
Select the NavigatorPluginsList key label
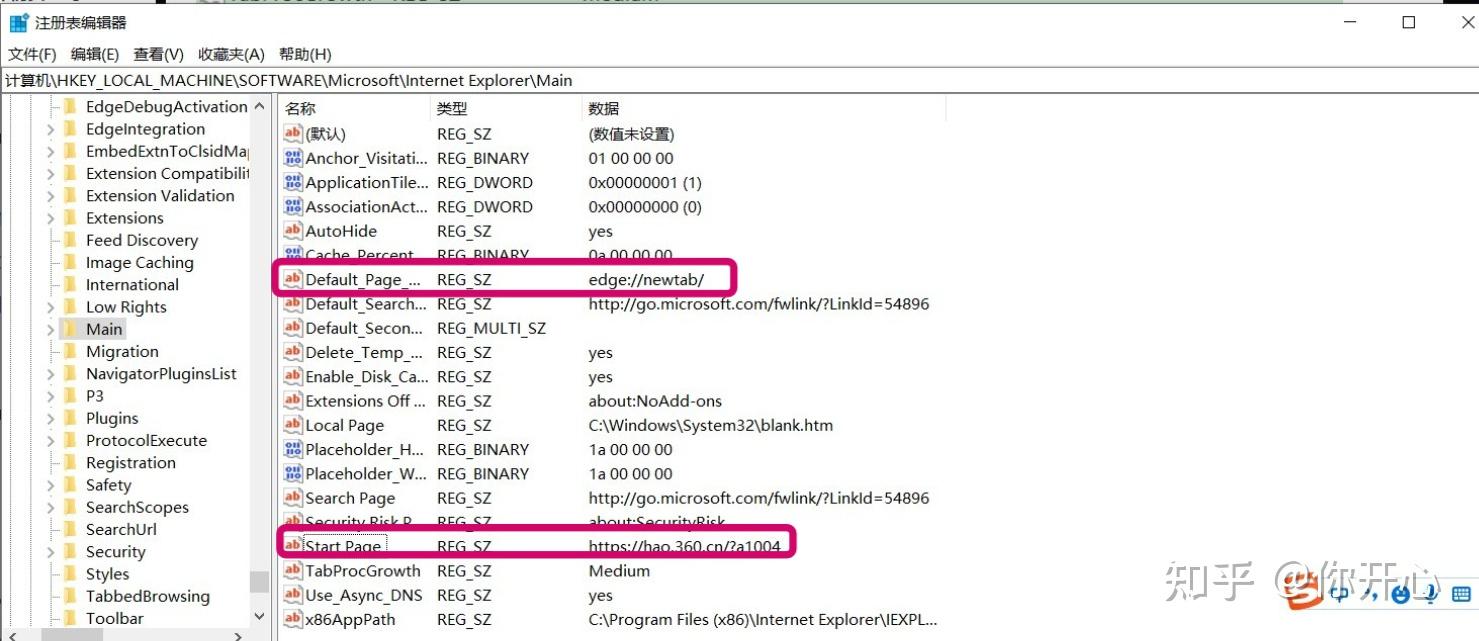[161, 374]
